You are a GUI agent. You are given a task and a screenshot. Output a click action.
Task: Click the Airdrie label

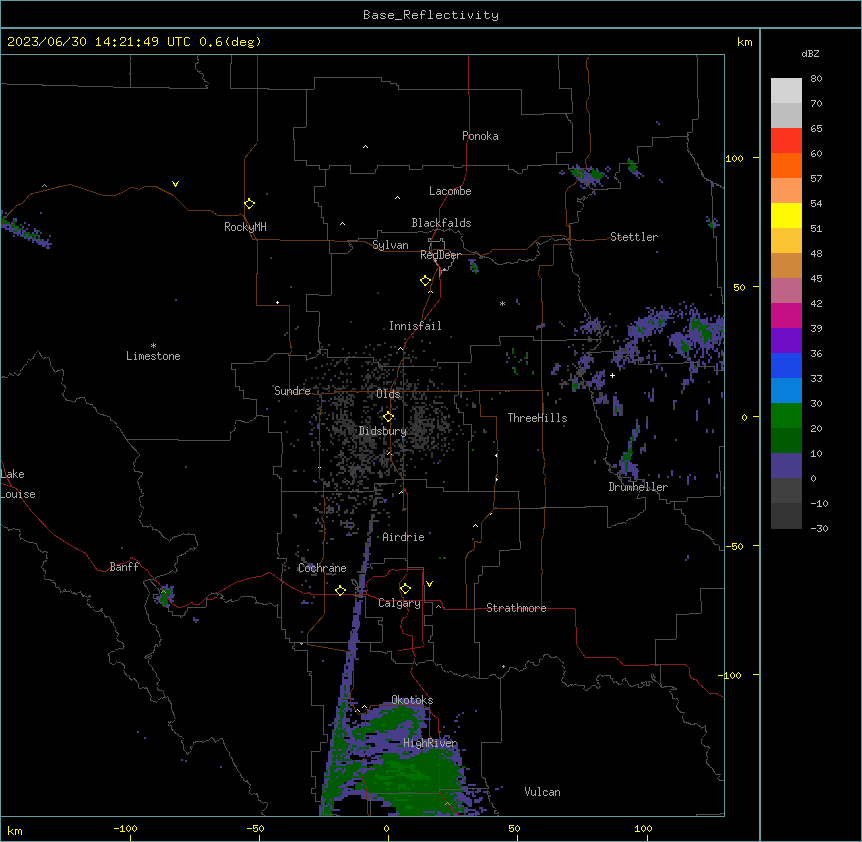pyautogui.click(x=403, y=537)
